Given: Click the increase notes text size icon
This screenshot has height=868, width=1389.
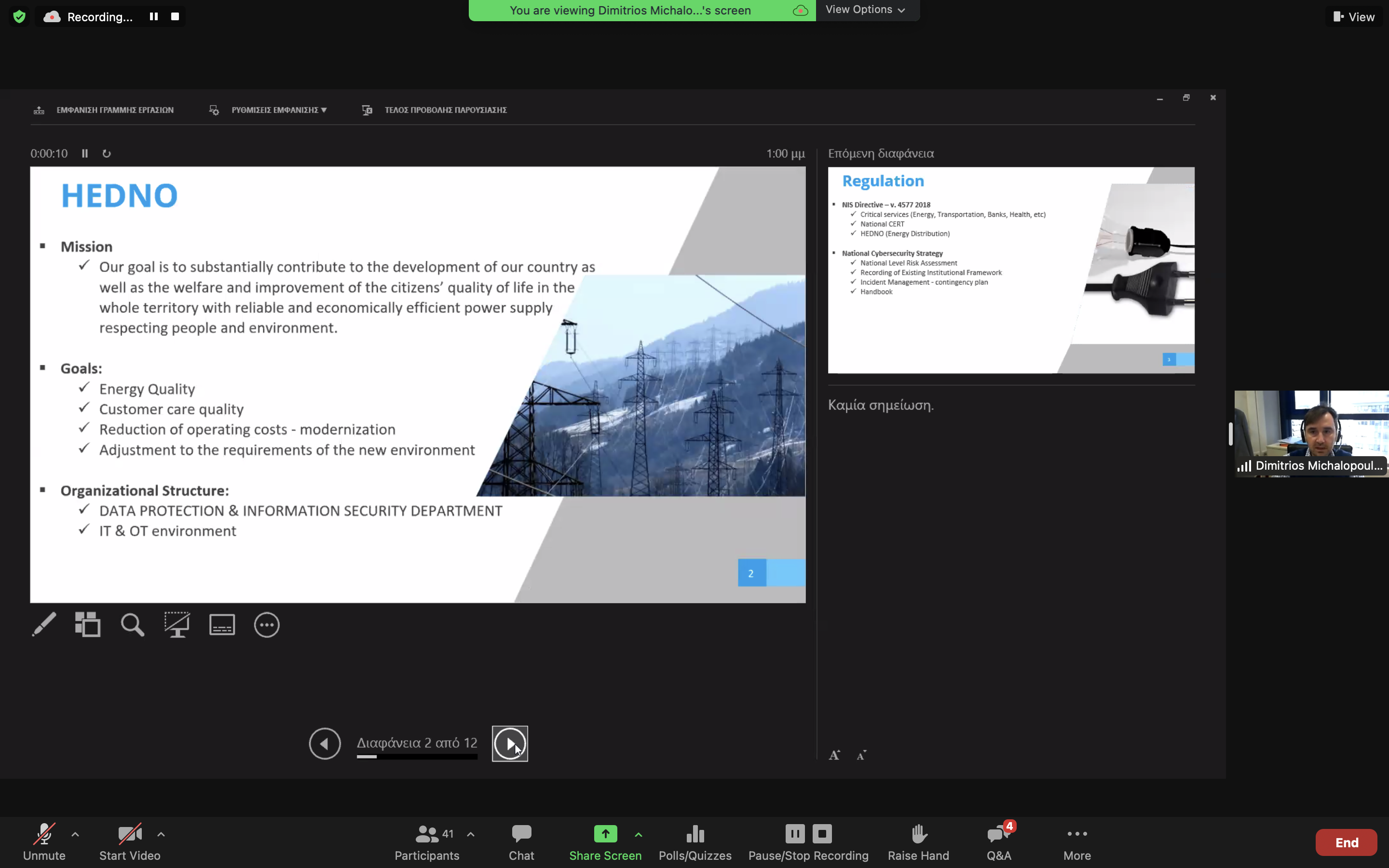Looking at the screenshot, I should coord(834,756).
